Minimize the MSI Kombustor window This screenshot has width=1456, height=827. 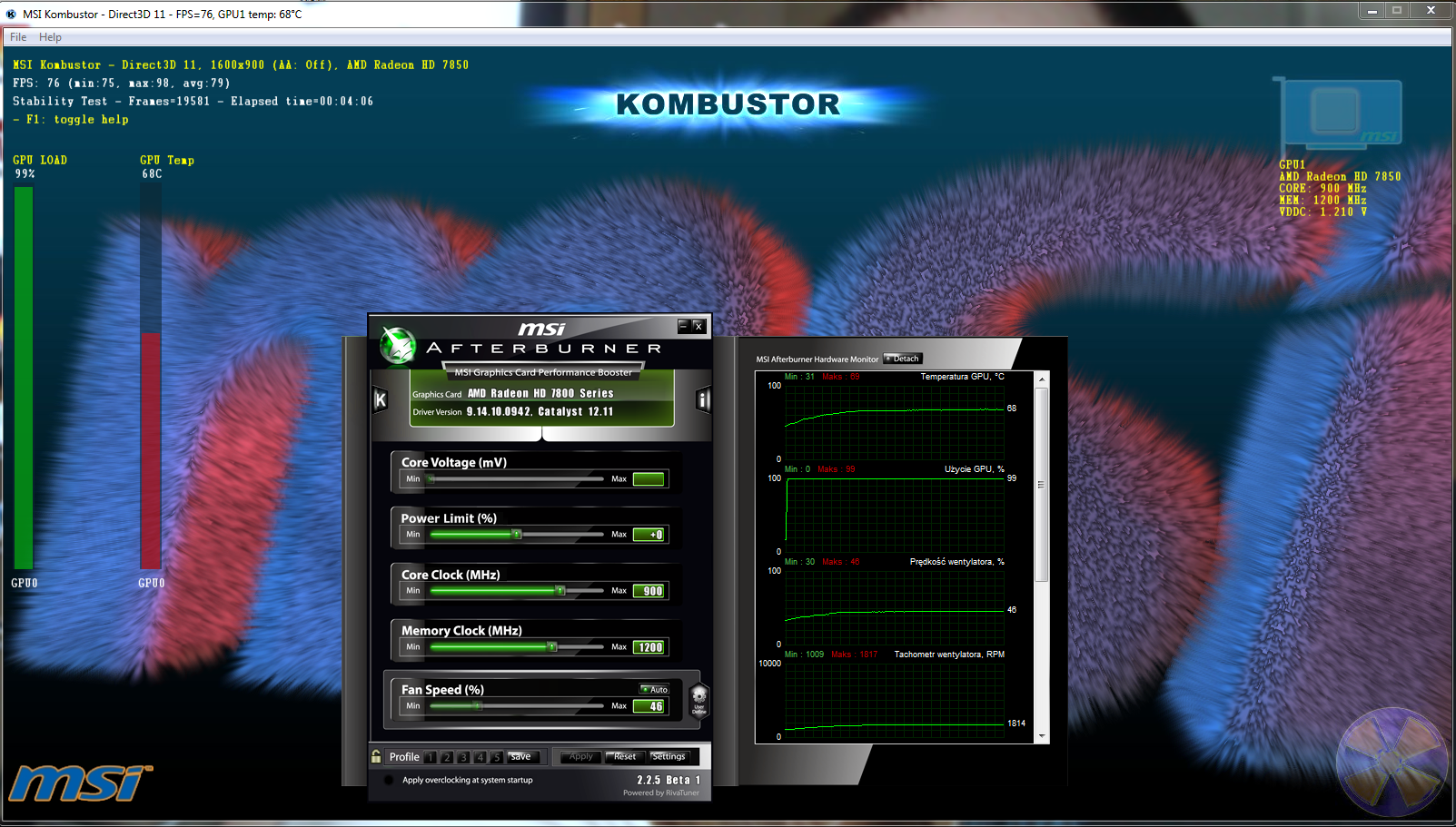pyautogui.click(x=1372, y=10)
